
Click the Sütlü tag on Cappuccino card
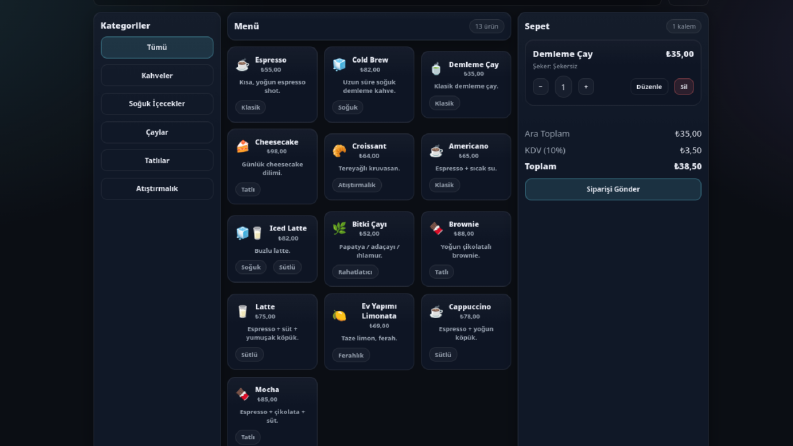(443, 354)
